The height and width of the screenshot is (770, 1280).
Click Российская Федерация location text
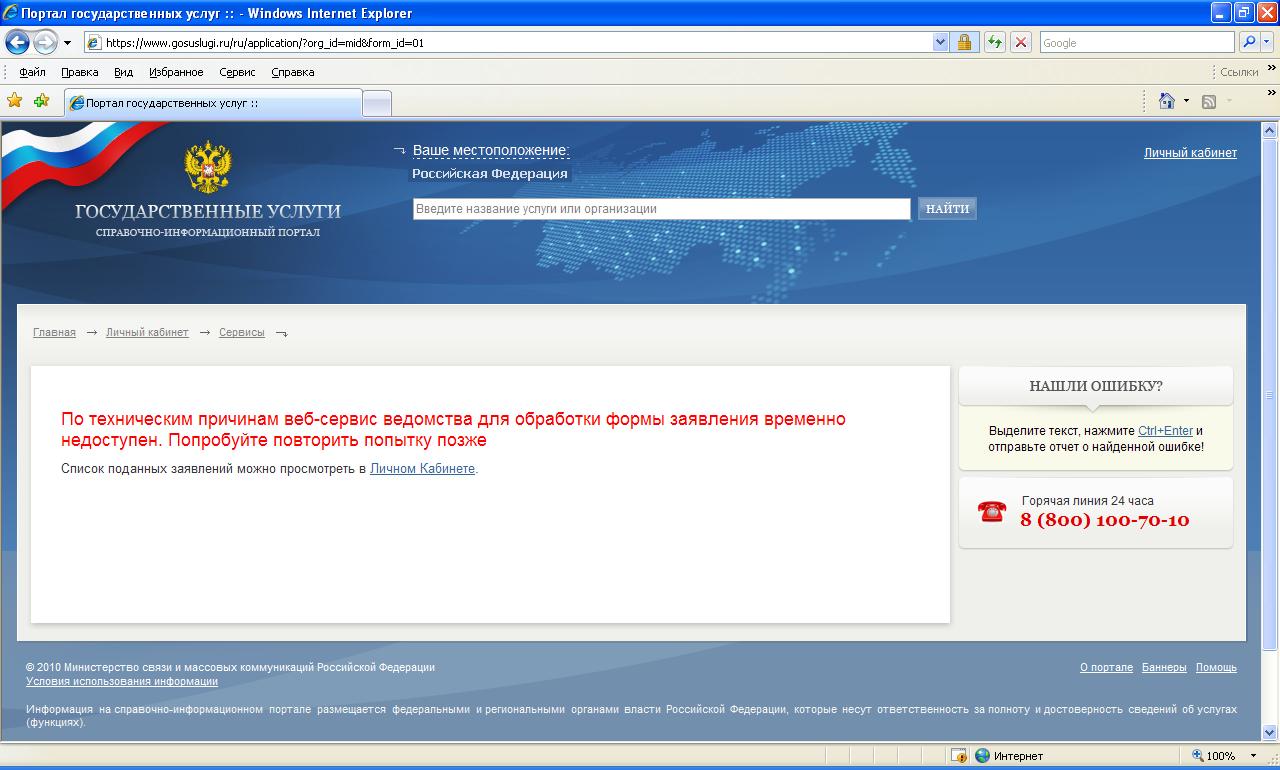[x=490, y=174]
